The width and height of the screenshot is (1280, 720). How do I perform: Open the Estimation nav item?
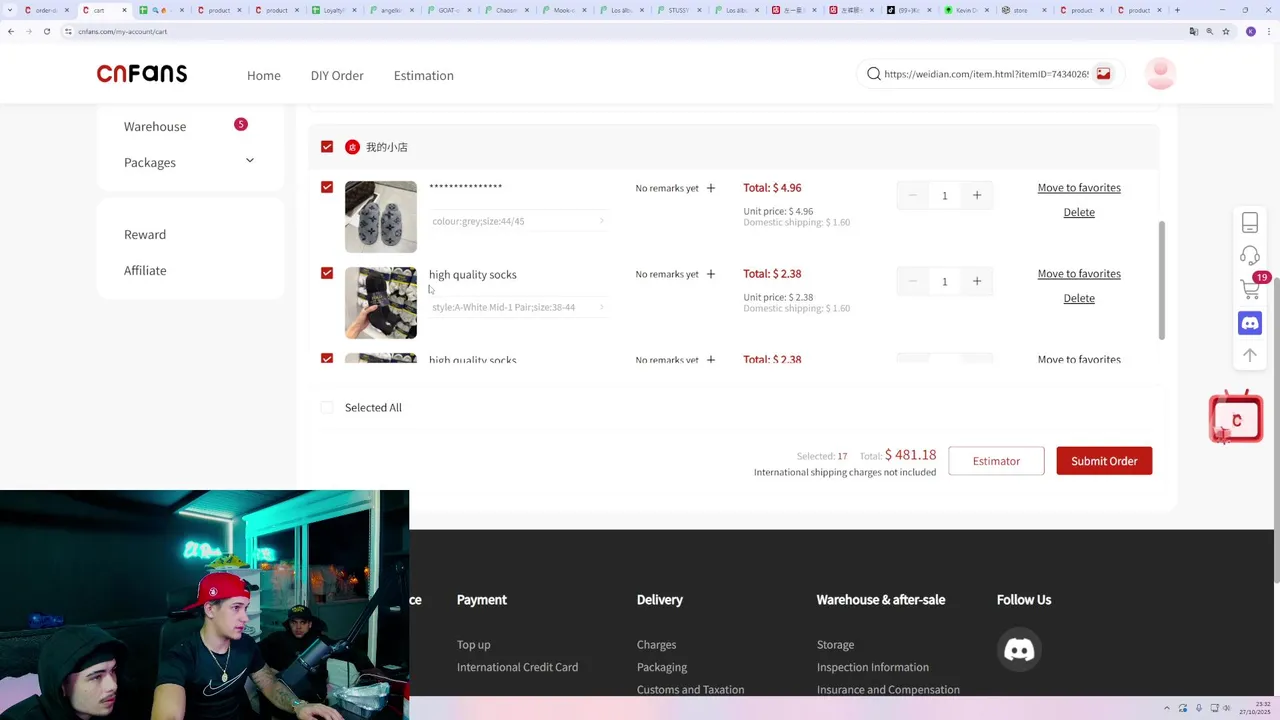click(424, 75)
